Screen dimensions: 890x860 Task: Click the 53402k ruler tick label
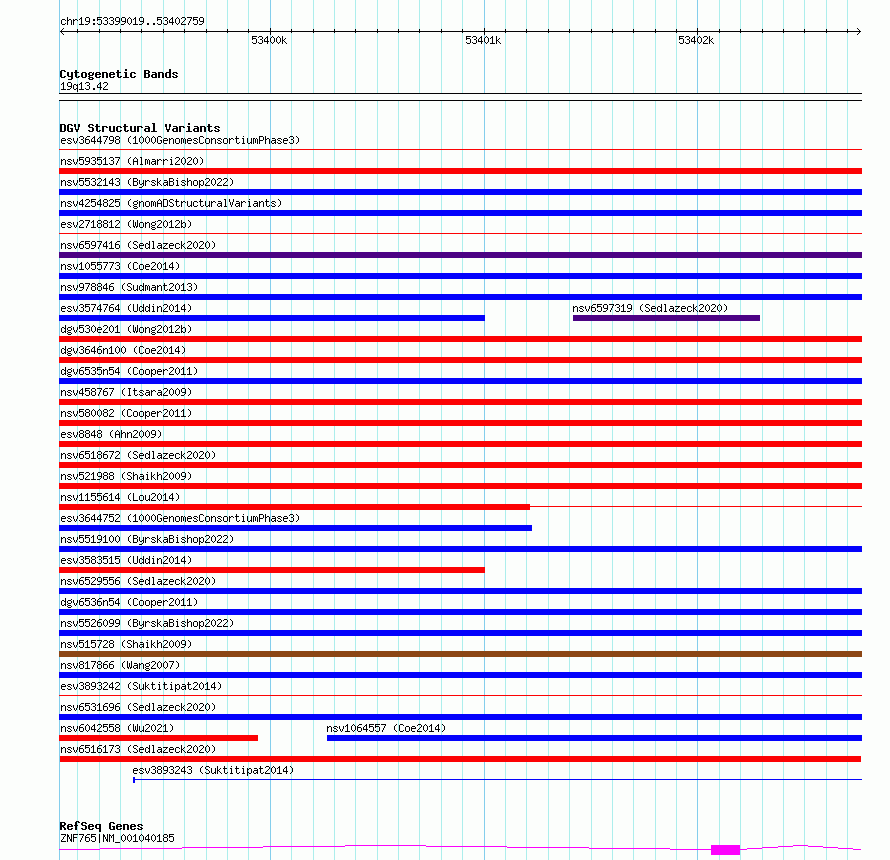tap(696, 40)
